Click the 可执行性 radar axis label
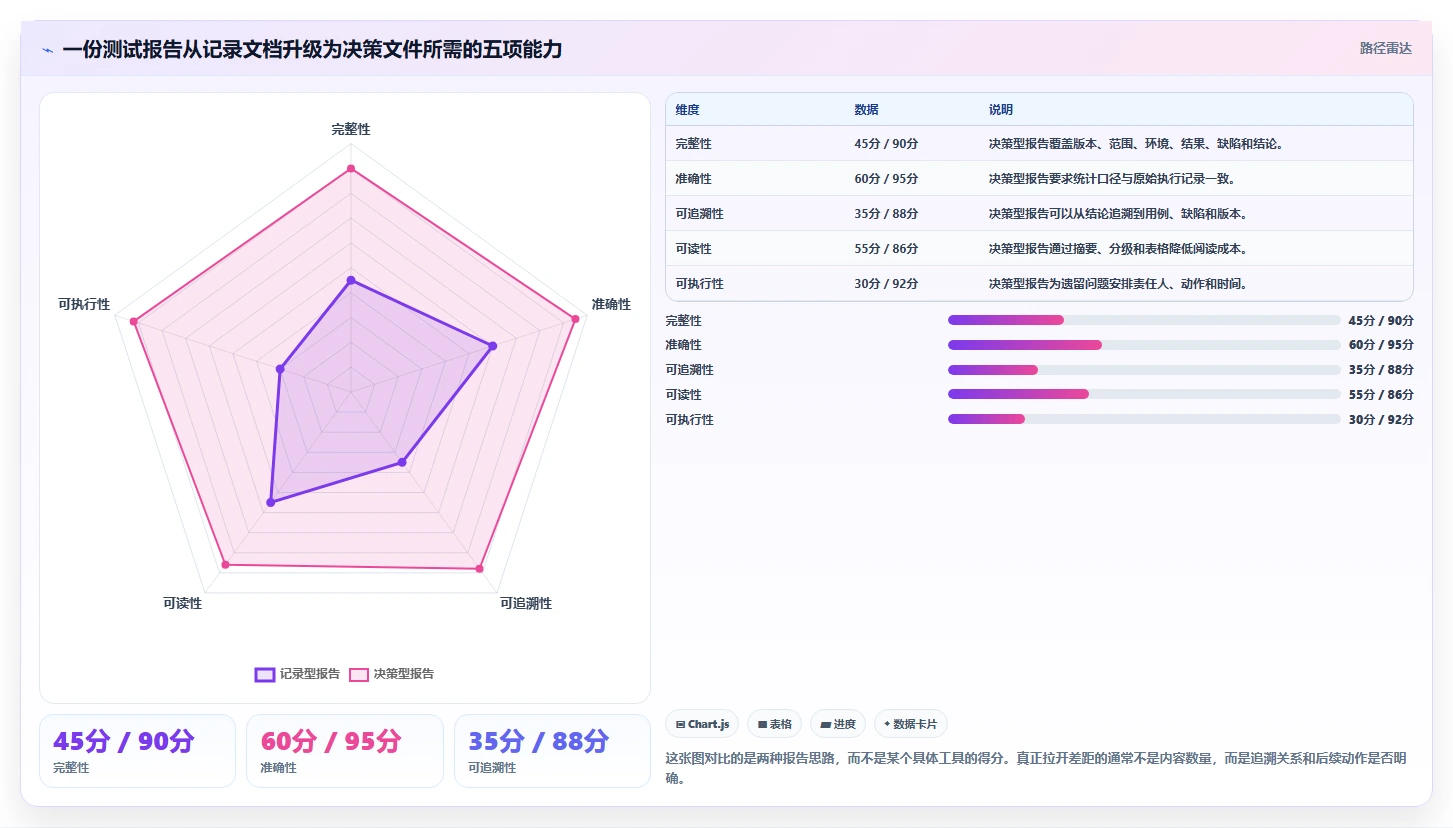Image resolution: width=1453 pixels, height=828 pixels. (84, 304)
